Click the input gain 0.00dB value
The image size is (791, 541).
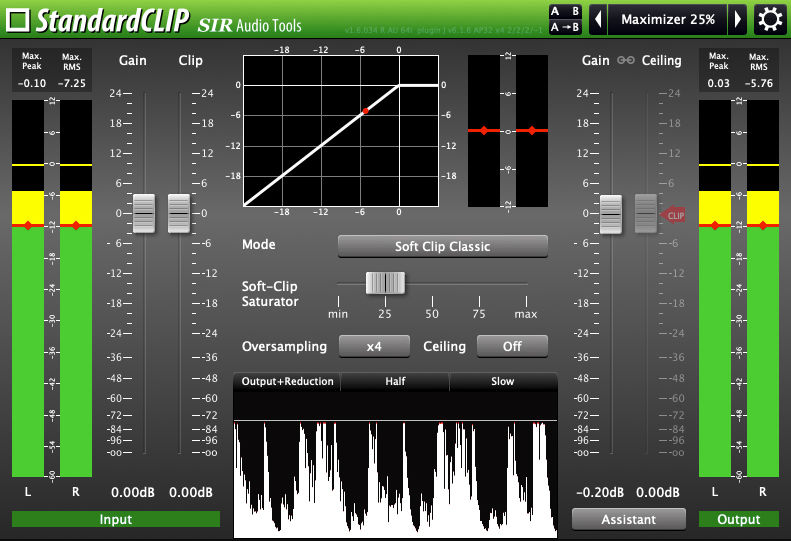coord(133,492)
